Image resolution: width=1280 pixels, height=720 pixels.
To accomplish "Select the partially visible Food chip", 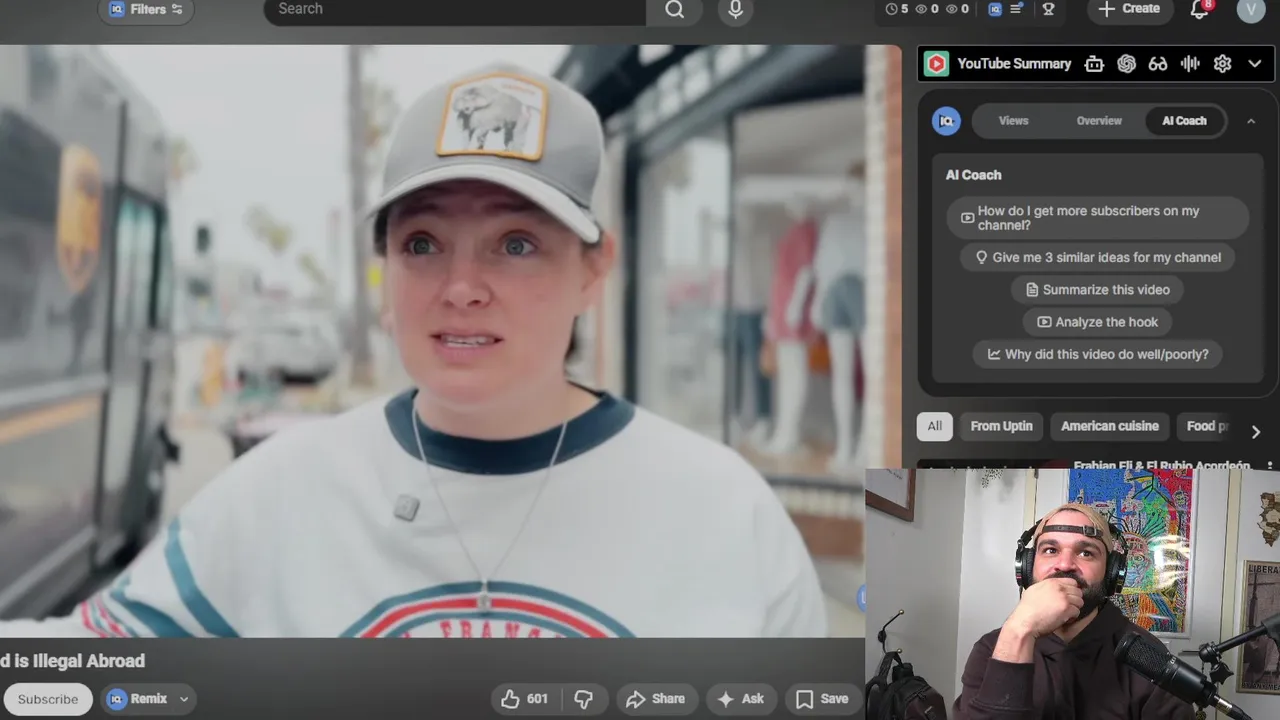I will coord(1204,426).
